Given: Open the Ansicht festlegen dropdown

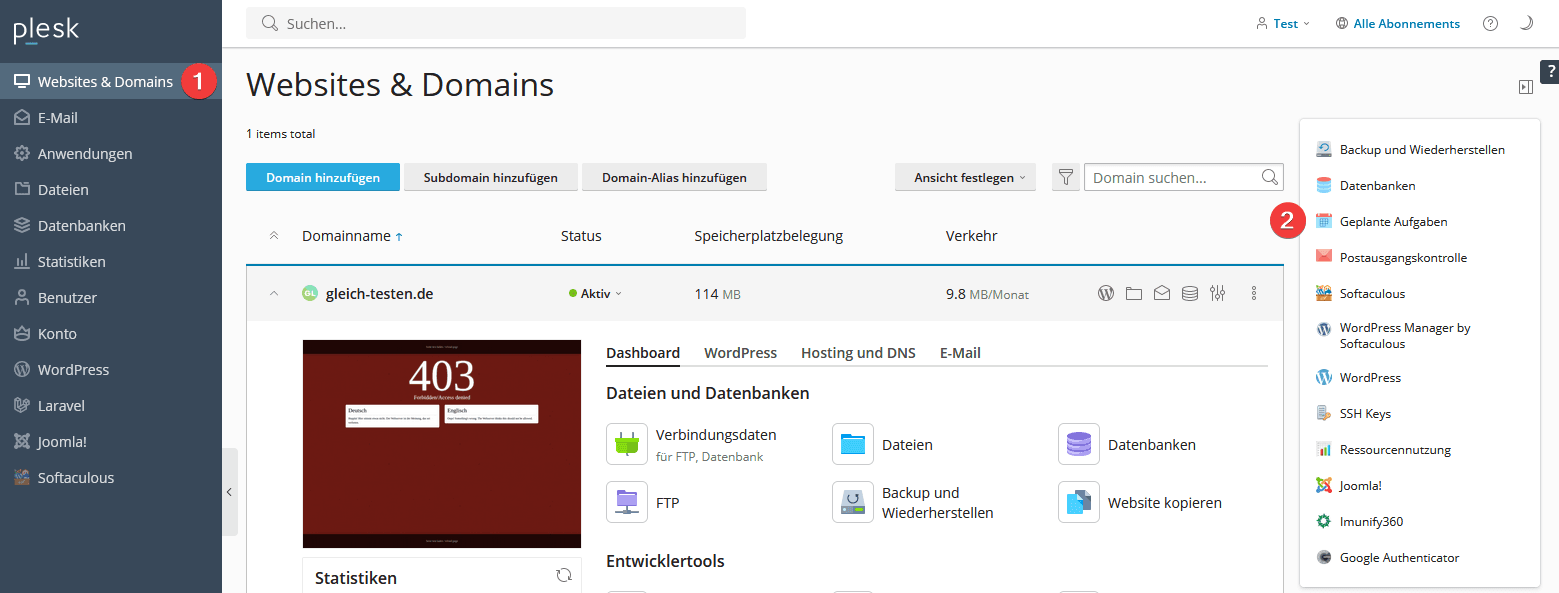Looking at the screenshot, I should (964, 177).
